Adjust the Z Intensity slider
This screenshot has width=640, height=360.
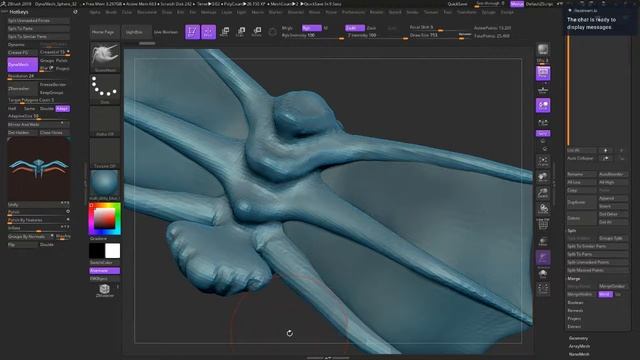377,36
